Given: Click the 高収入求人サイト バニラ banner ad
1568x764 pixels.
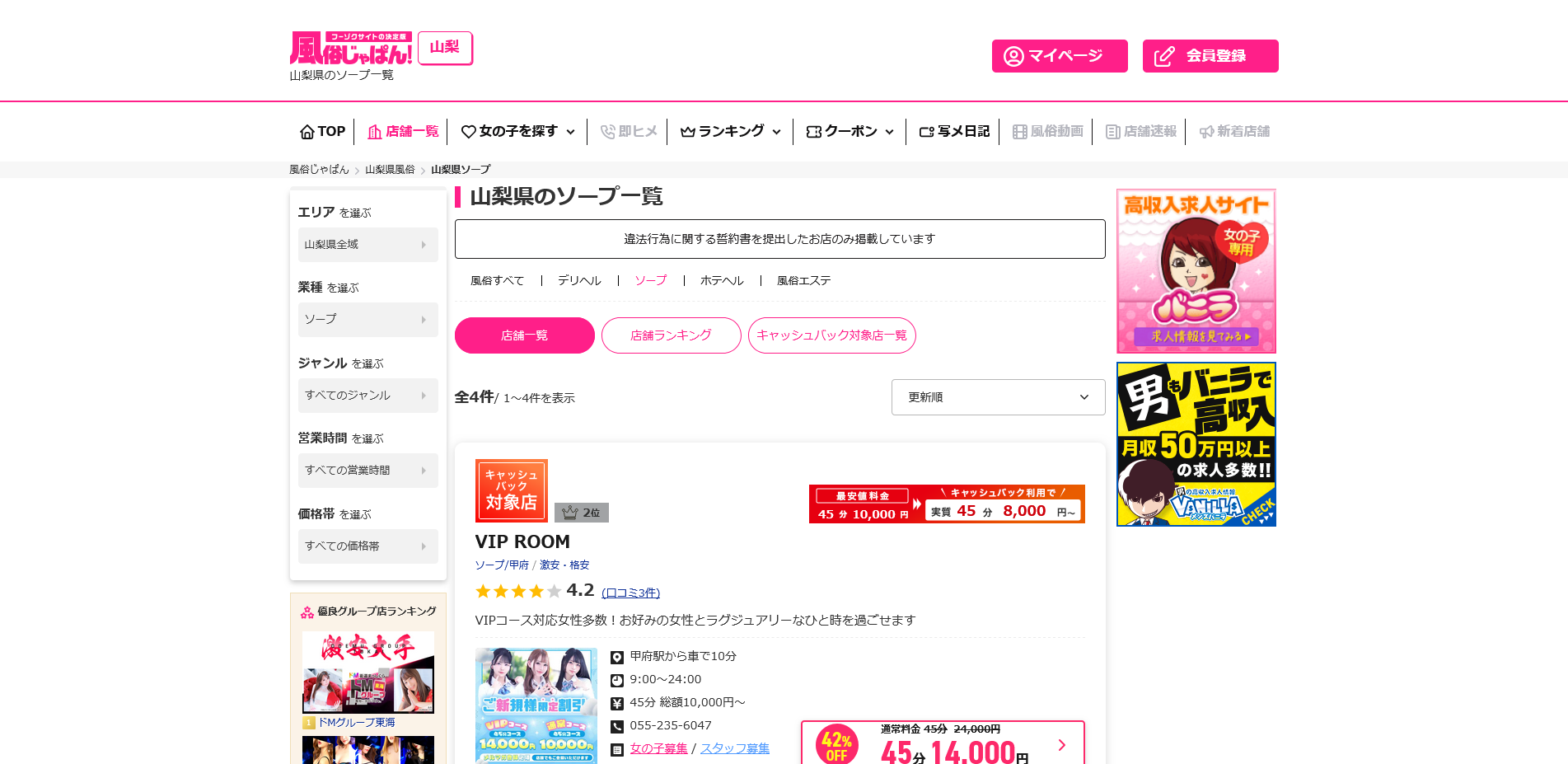Looking at the screenshot, I should [x=1196, y=271].
